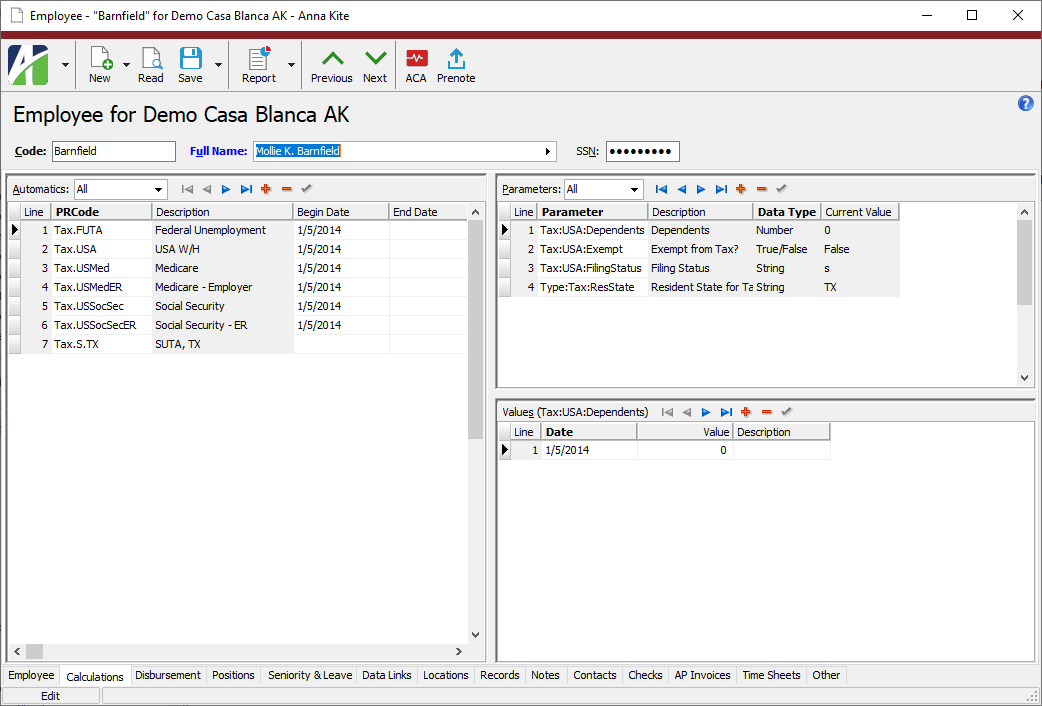
Task: Click the ACA toolbar icon
Action: [416, 64]
